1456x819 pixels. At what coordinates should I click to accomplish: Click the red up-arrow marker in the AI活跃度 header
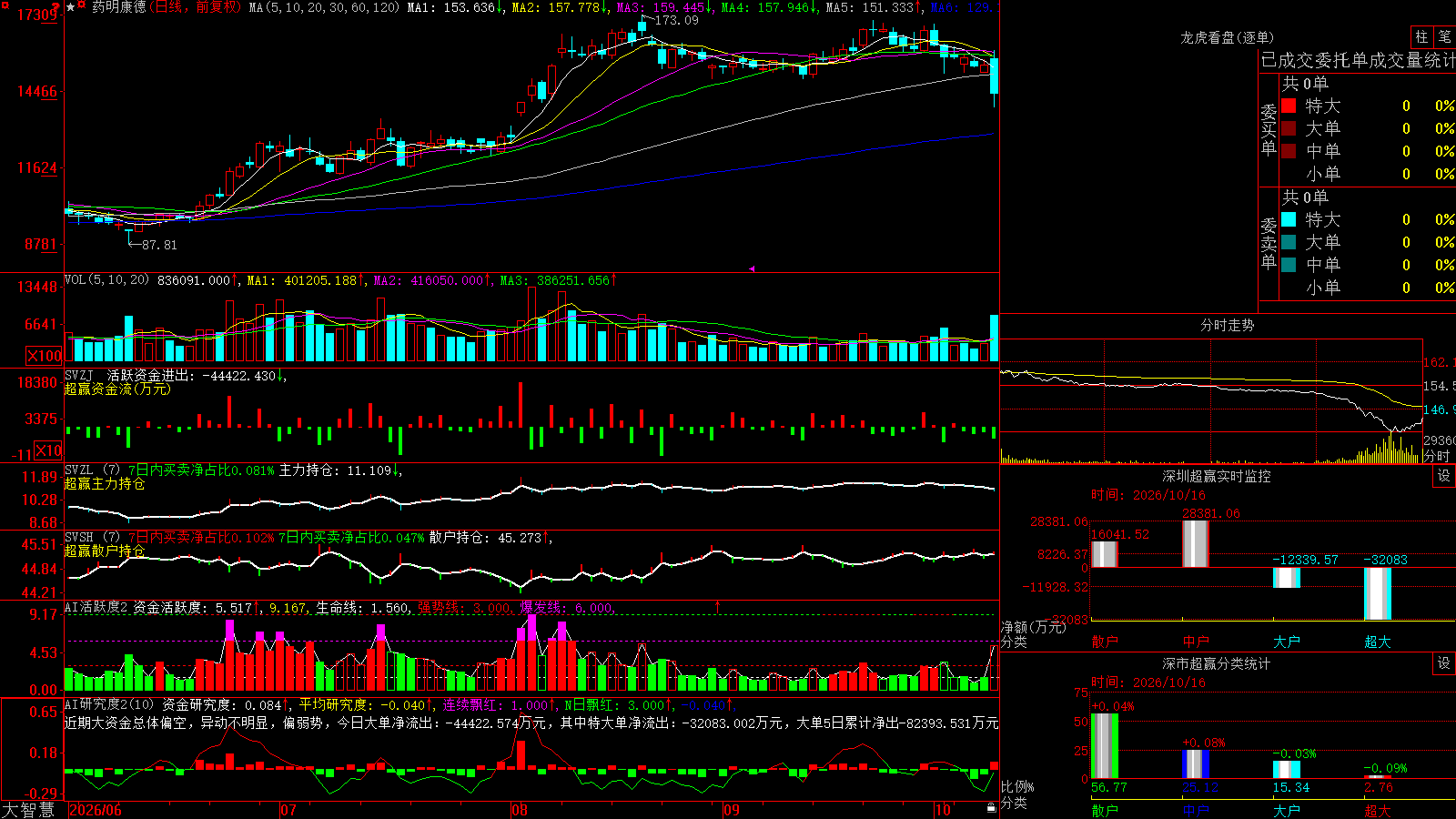[717, 605]
